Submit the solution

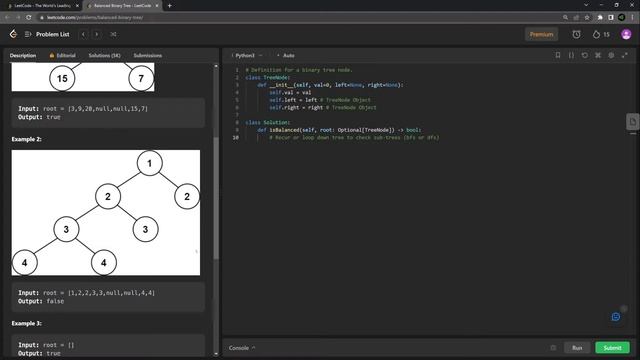tap(612, 348)
